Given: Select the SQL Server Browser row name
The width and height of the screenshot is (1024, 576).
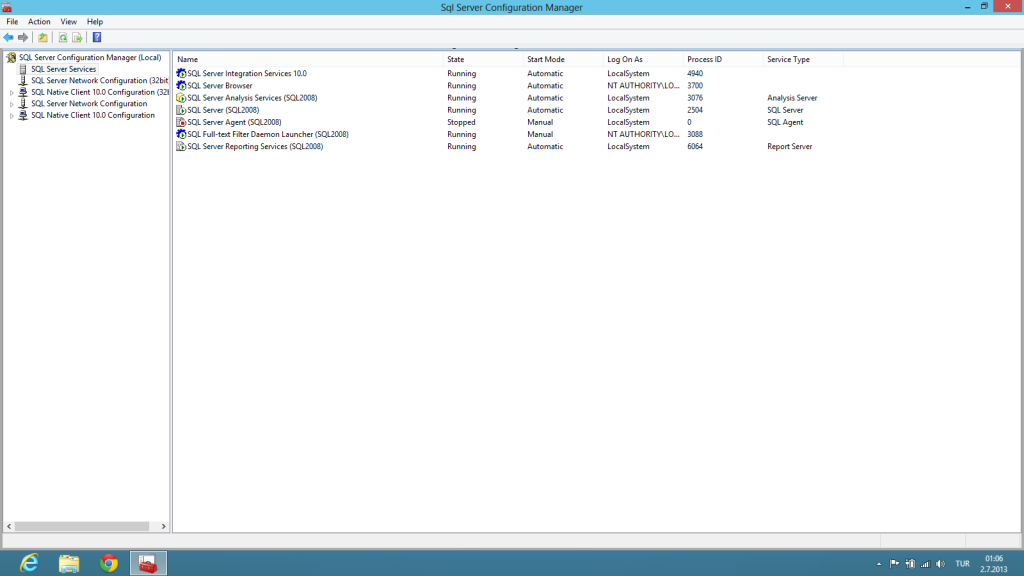Looking at the screenshot, I should (x=219, y=86).
